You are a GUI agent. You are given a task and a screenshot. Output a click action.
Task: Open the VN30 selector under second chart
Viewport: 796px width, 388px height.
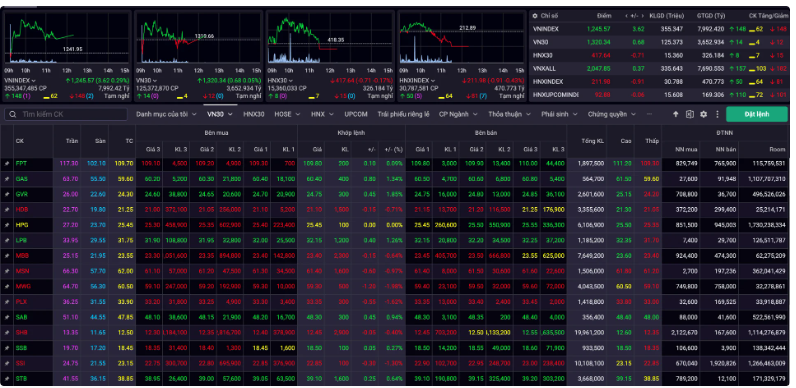[x=148, y=80]
